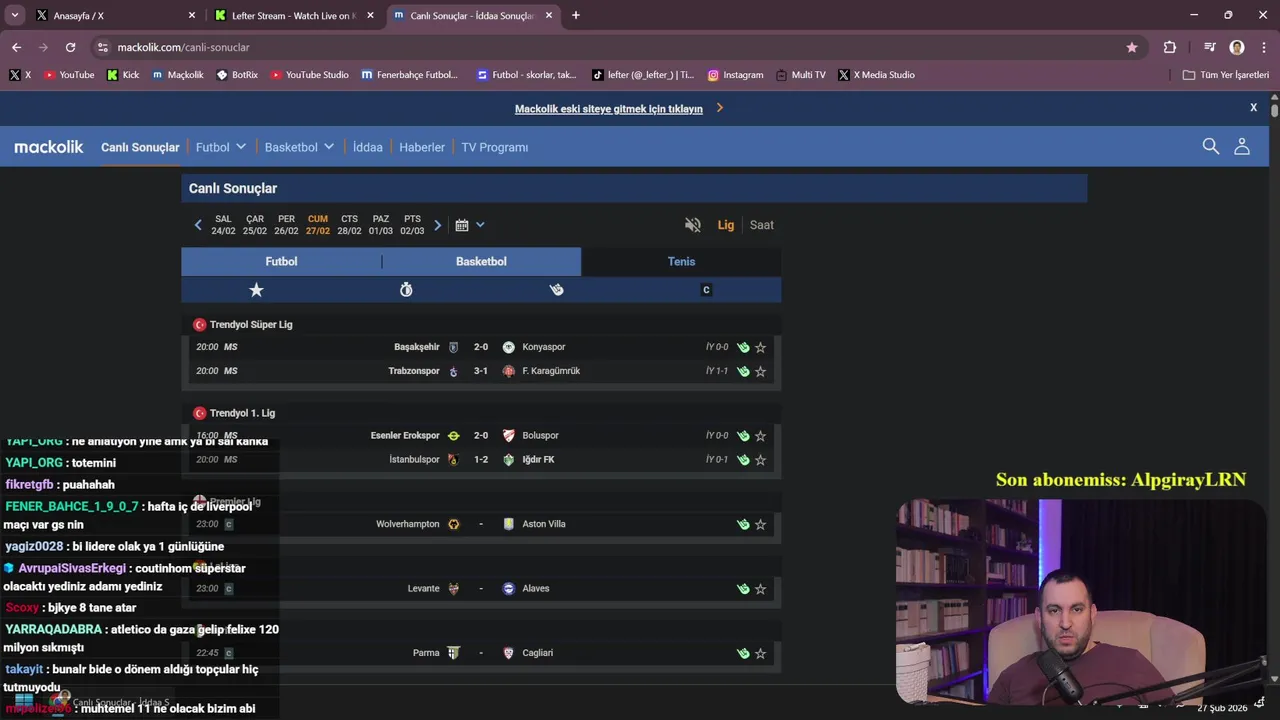Favorite the İstanbulspor vs Iğdır FK match
This screenshot has width=1280, height=720.
760,460
